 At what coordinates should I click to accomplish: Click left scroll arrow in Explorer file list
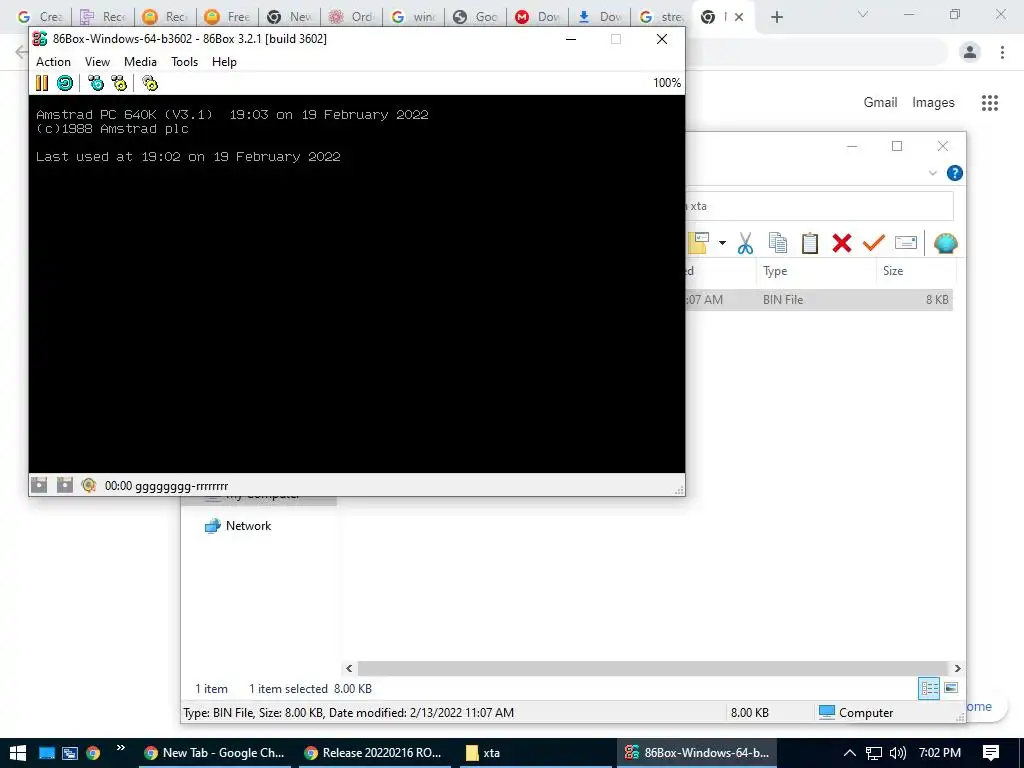349,668
